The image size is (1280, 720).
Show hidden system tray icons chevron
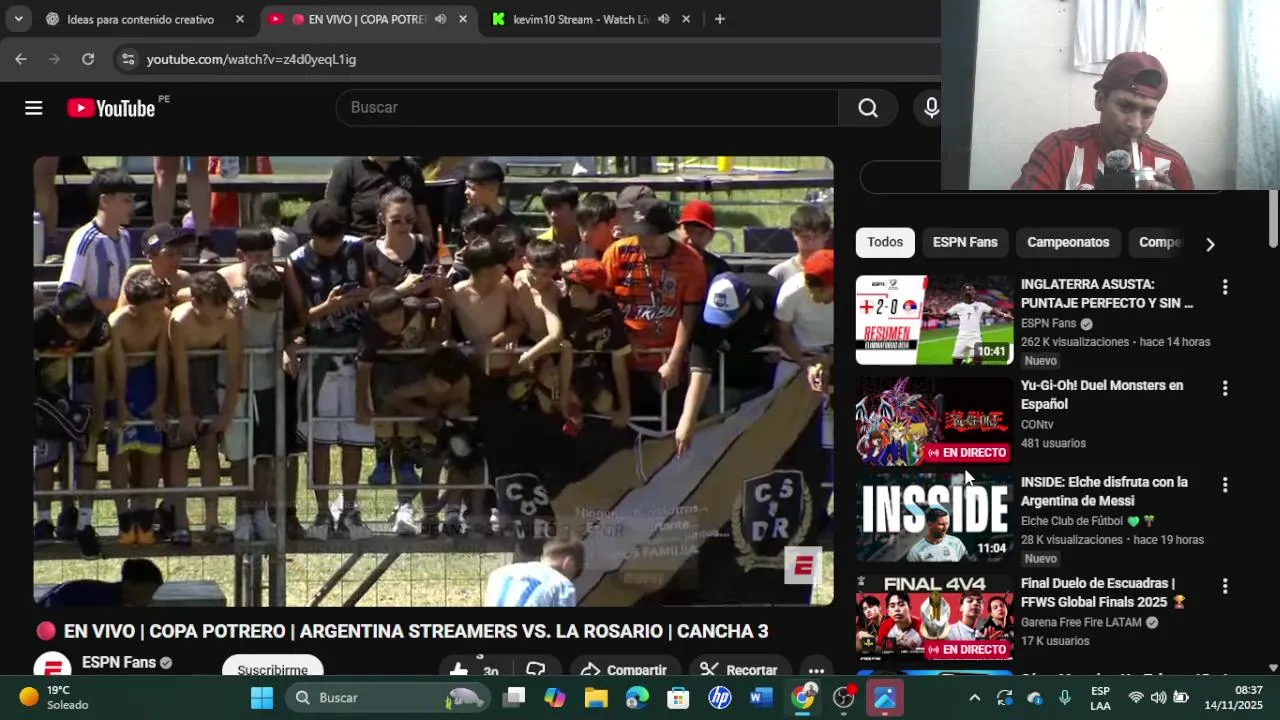tap(975, 698)
